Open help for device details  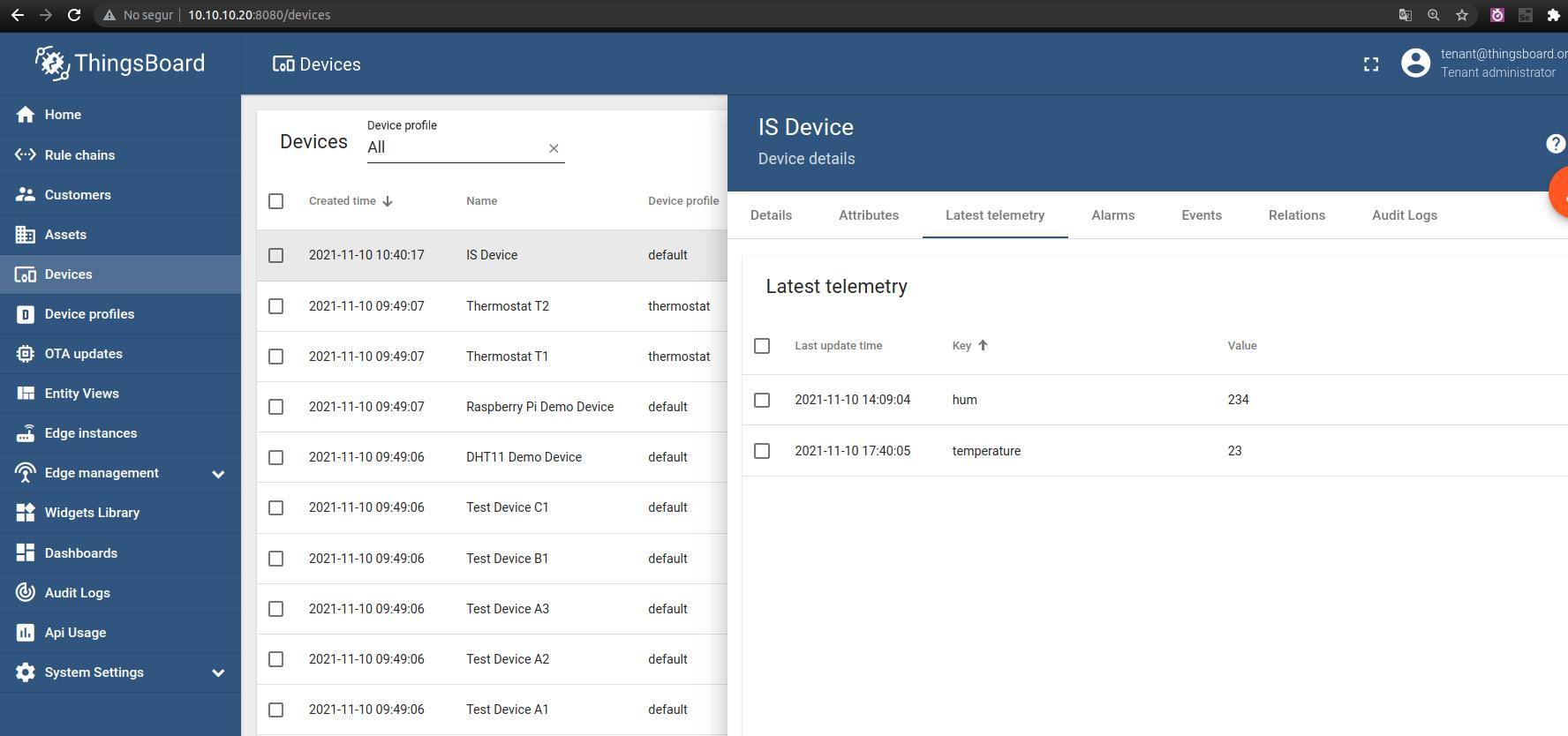pyautogui.click(x=1555, y=144)
